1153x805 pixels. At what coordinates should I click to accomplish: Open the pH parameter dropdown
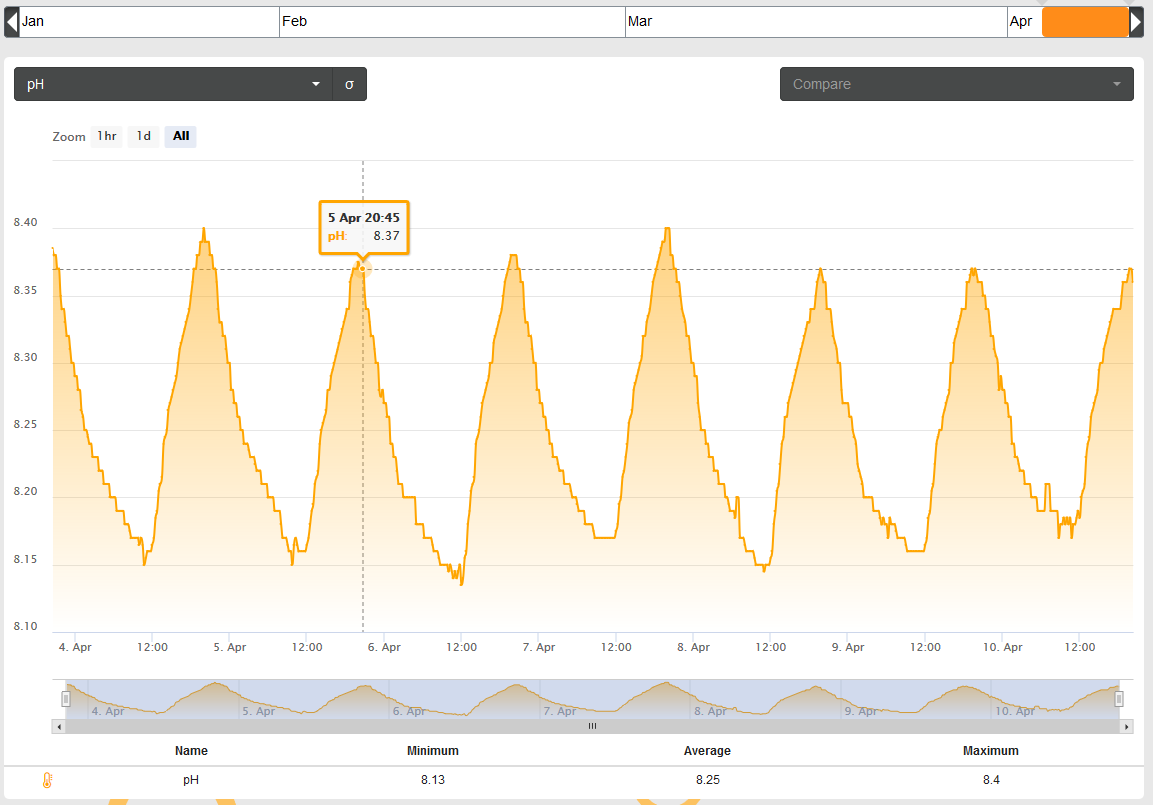pyautogui.click(x=174, y=85)
